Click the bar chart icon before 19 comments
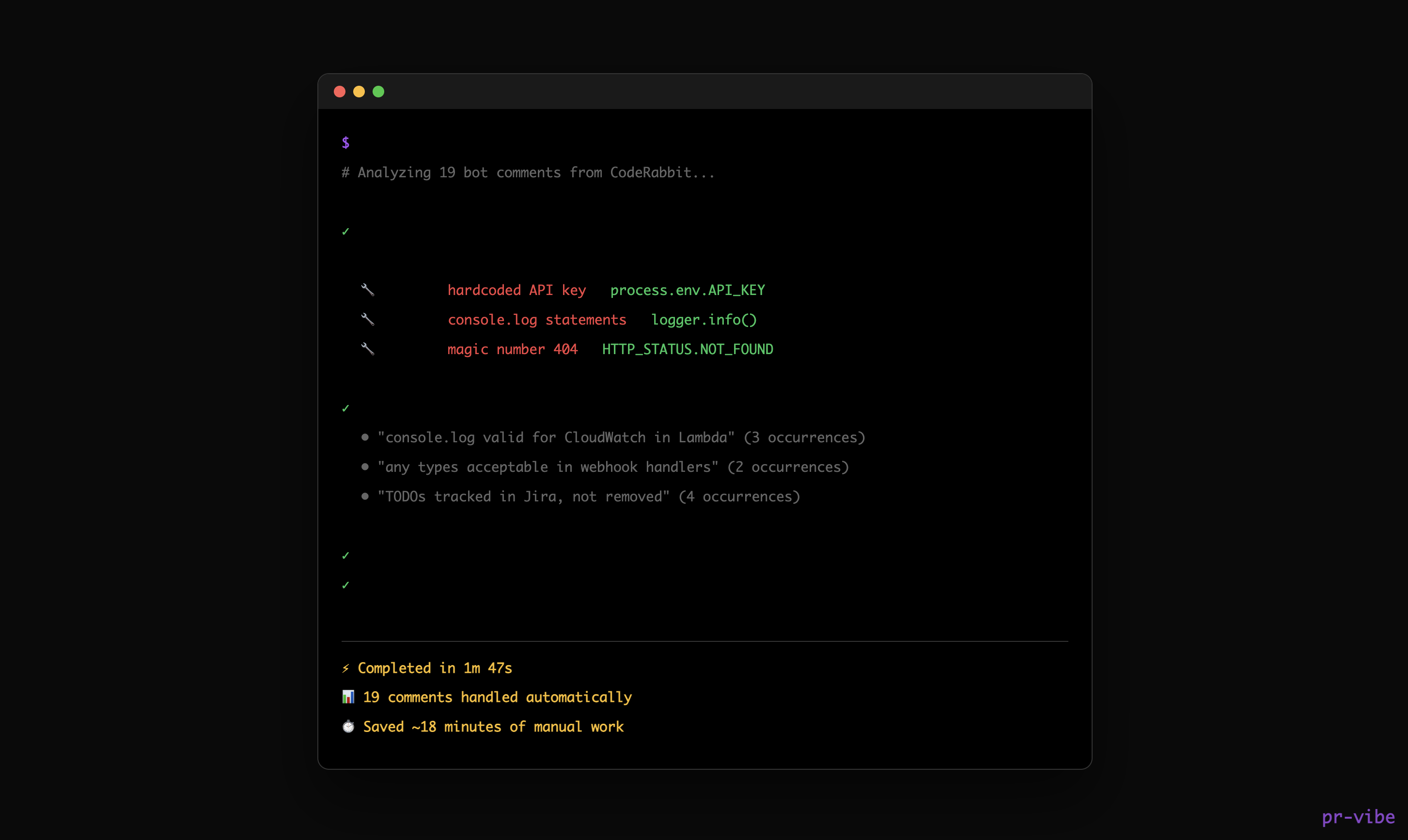The width and height of the screenshot is (1408, 840). 348,697
